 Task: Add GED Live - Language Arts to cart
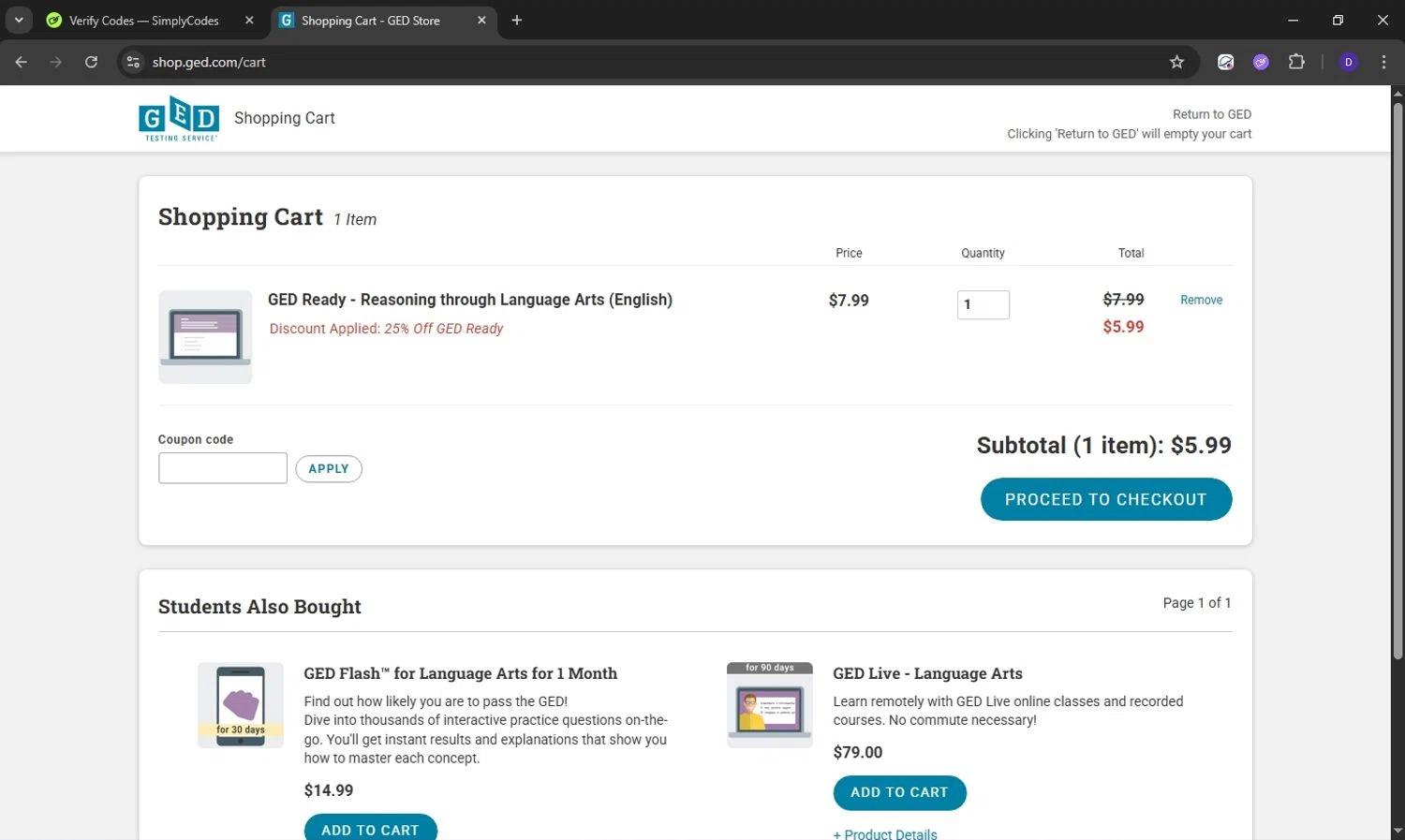899,792
